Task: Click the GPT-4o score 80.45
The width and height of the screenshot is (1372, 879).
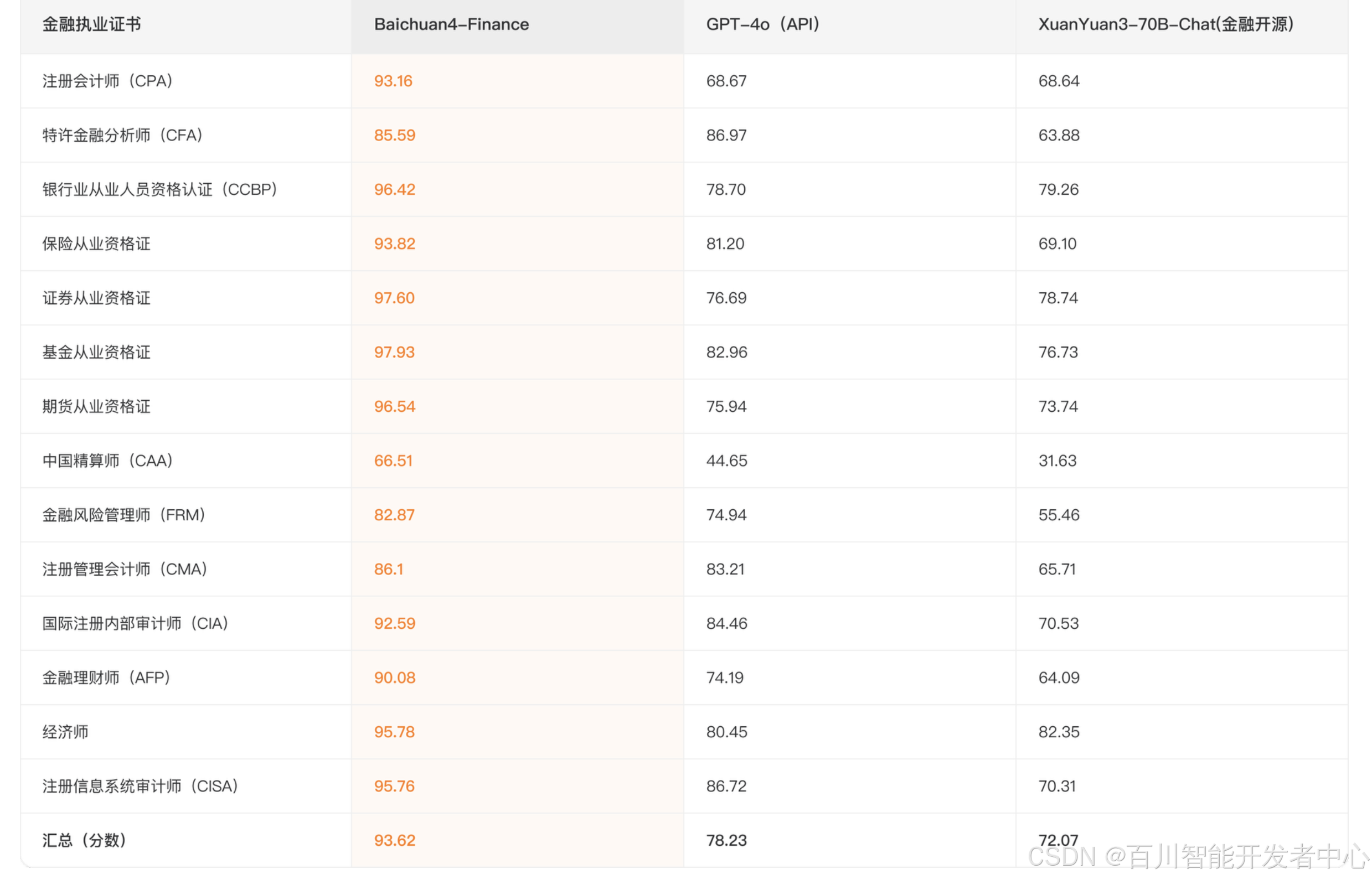Action: point(727,732)
